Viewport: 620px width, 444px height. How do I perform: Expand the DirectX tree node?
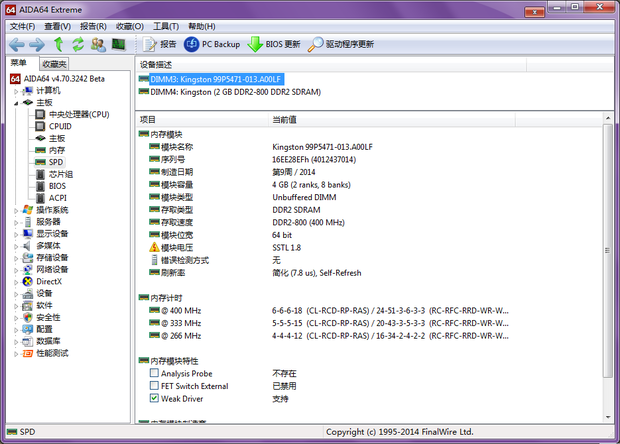16,282
